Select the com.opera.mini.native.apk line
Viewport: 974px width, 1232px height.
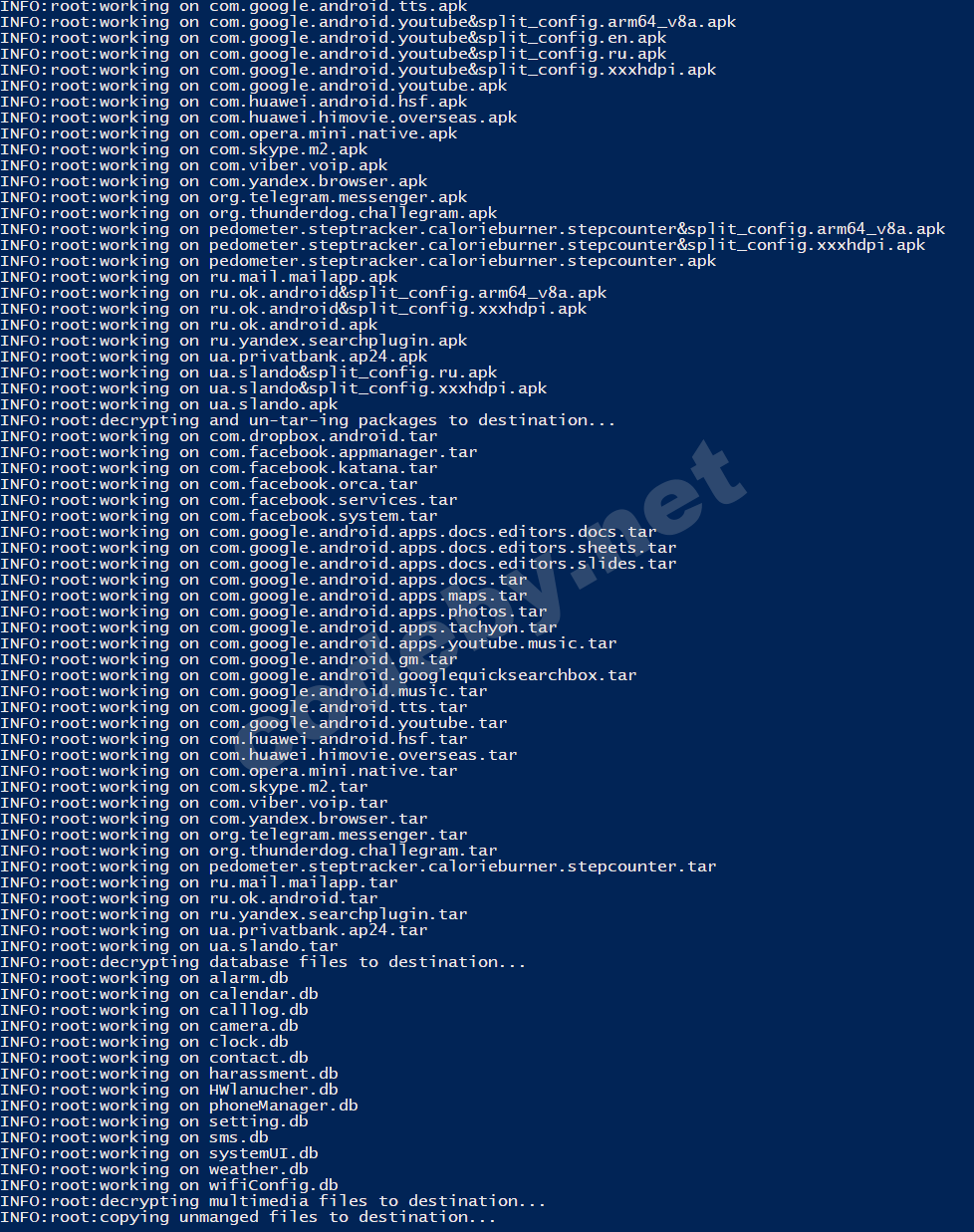point(229,133)
